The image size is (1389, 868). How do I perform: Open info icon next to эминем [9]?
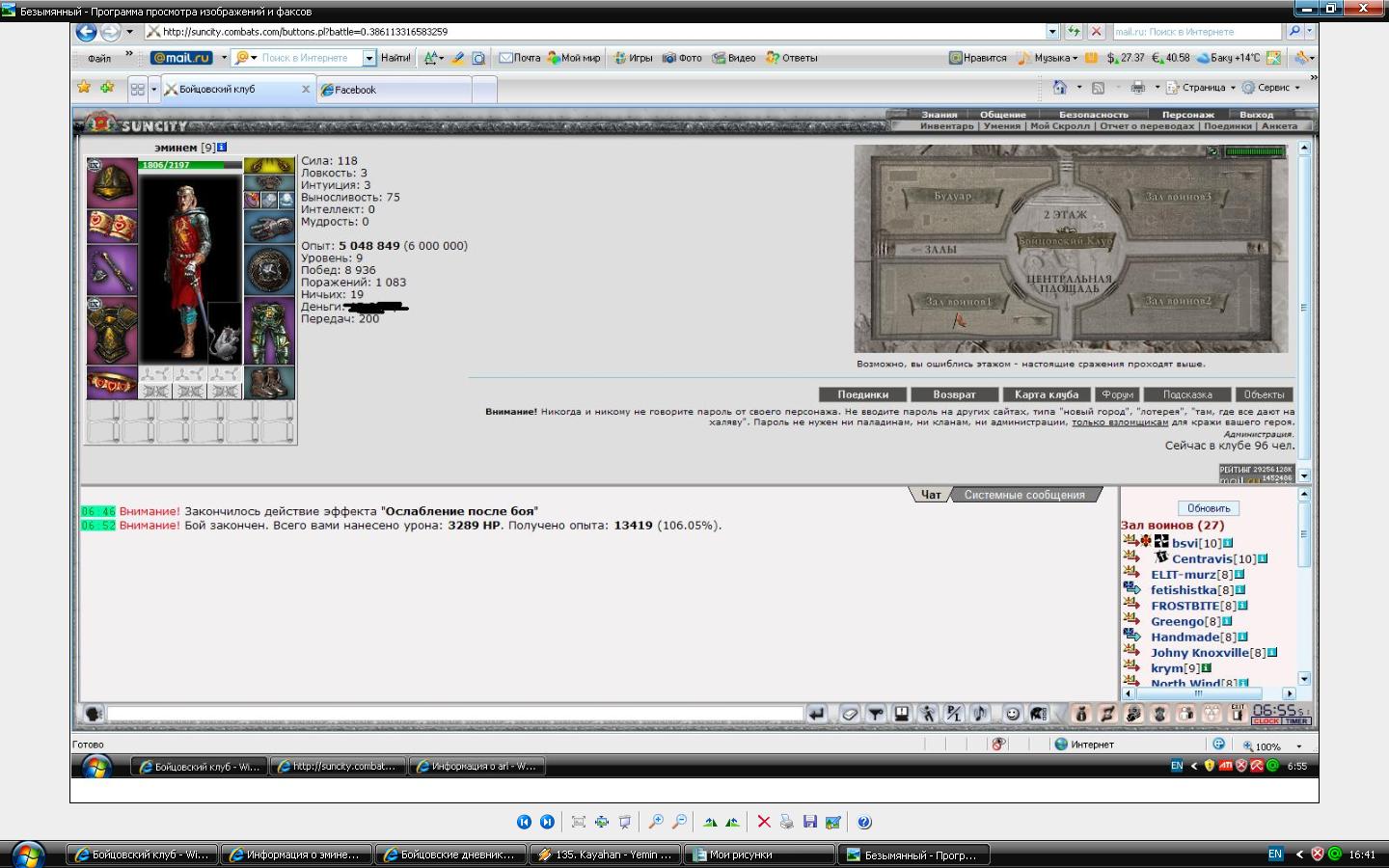(222, 148)
